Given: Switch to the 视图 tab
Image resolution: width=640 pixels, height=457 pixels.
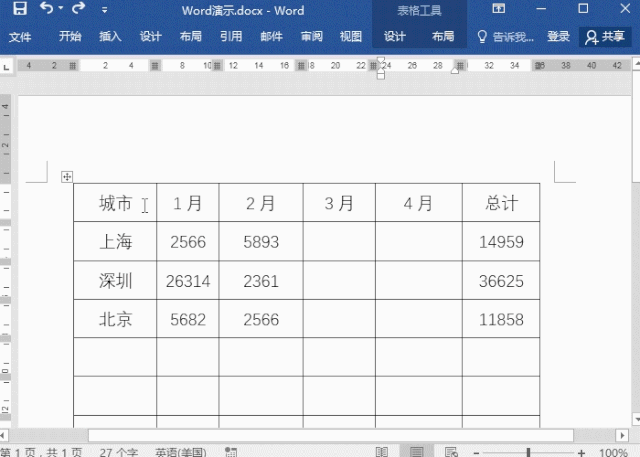Looking at the screenshot, I should [351, 37].
